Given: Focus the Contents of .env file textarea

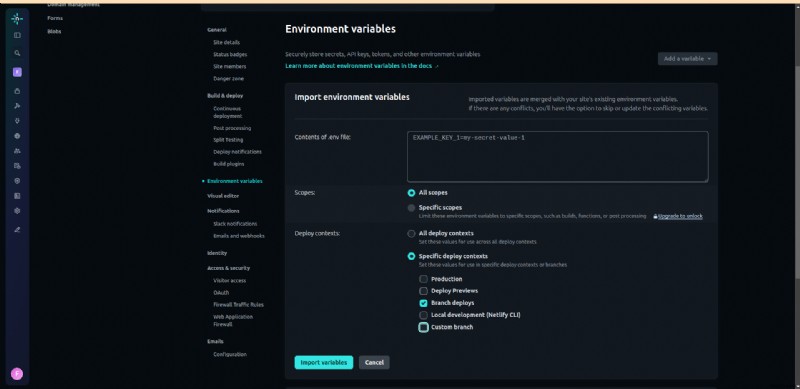Looking at the screenshot, I should pyautogui.click(x=558, y=157).
